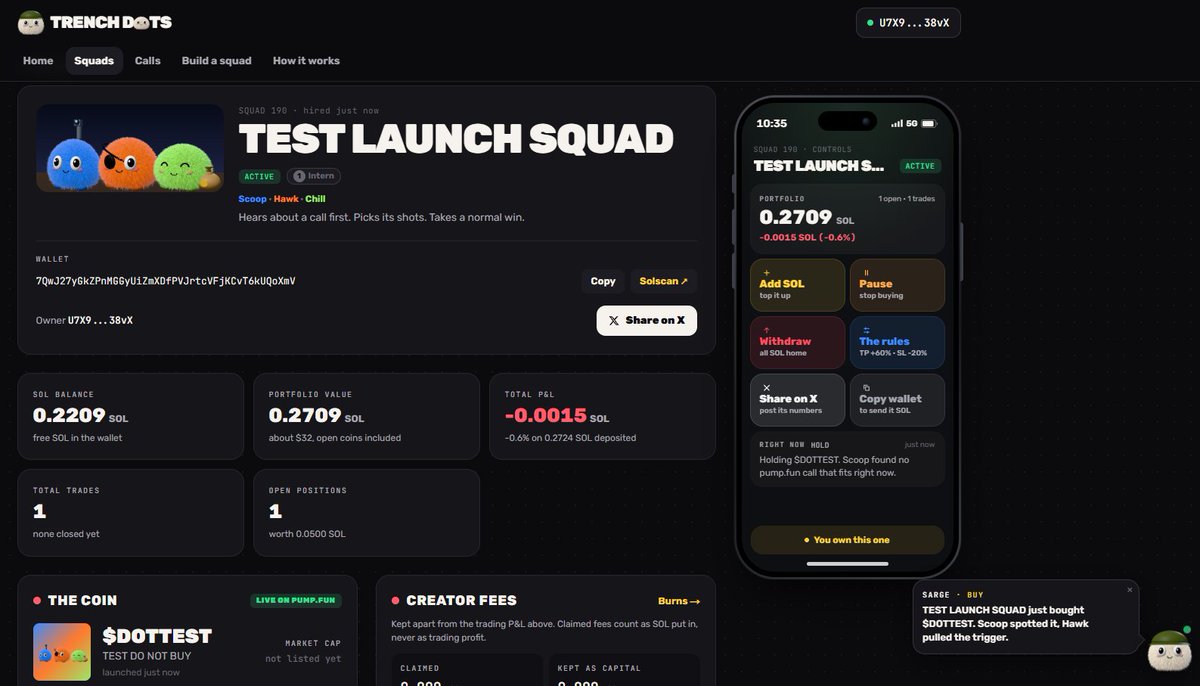Click the red dot beside THE COIN

pos(37,601)
